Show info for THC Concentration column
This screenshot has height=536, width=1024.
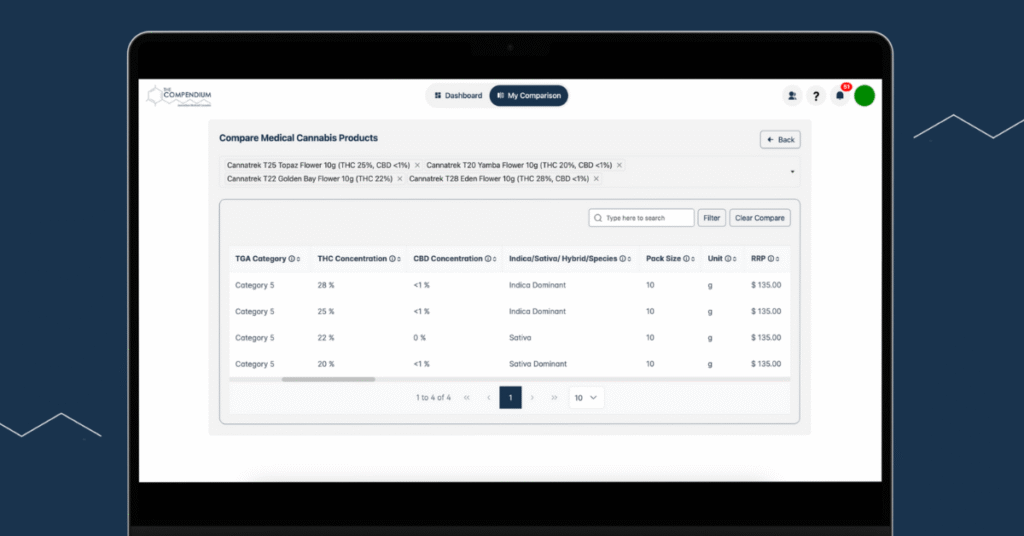(x=392, y=259)
